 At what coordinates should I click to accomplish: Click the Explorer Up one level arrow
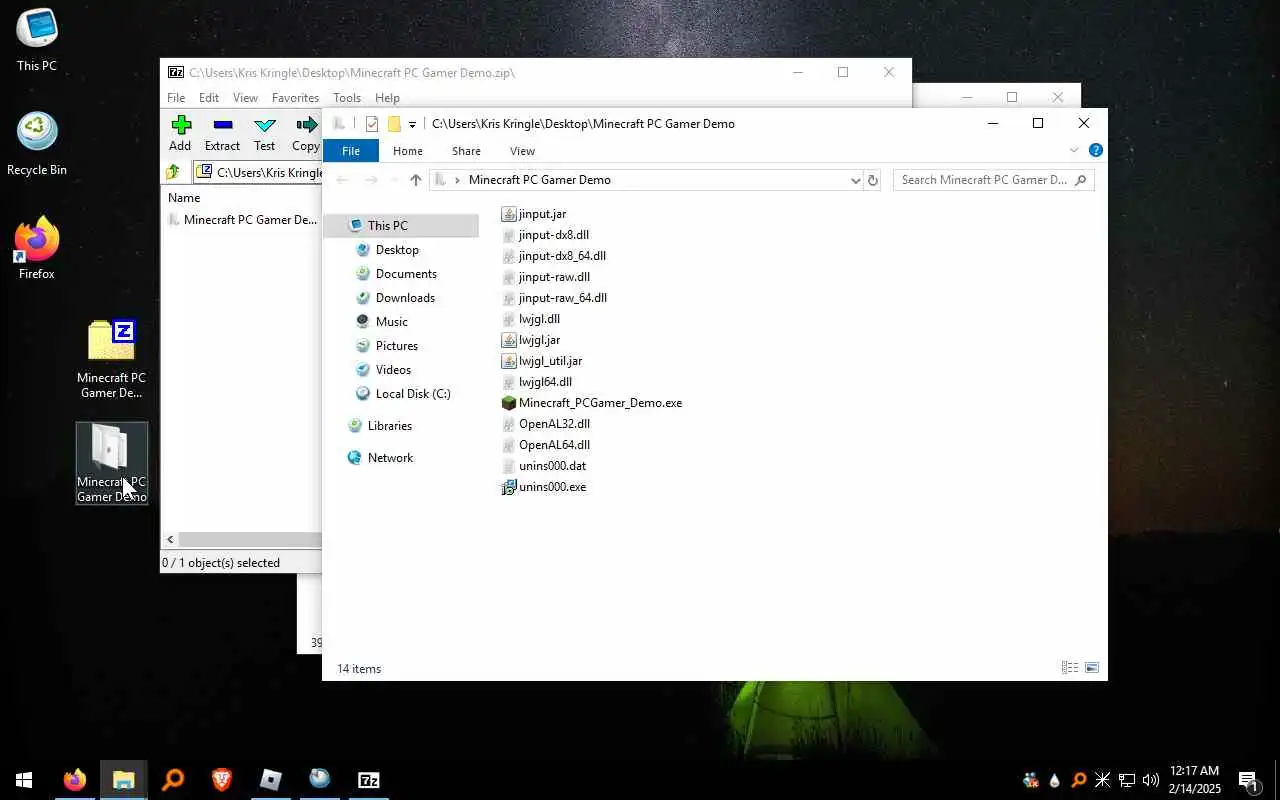[416, 180]
